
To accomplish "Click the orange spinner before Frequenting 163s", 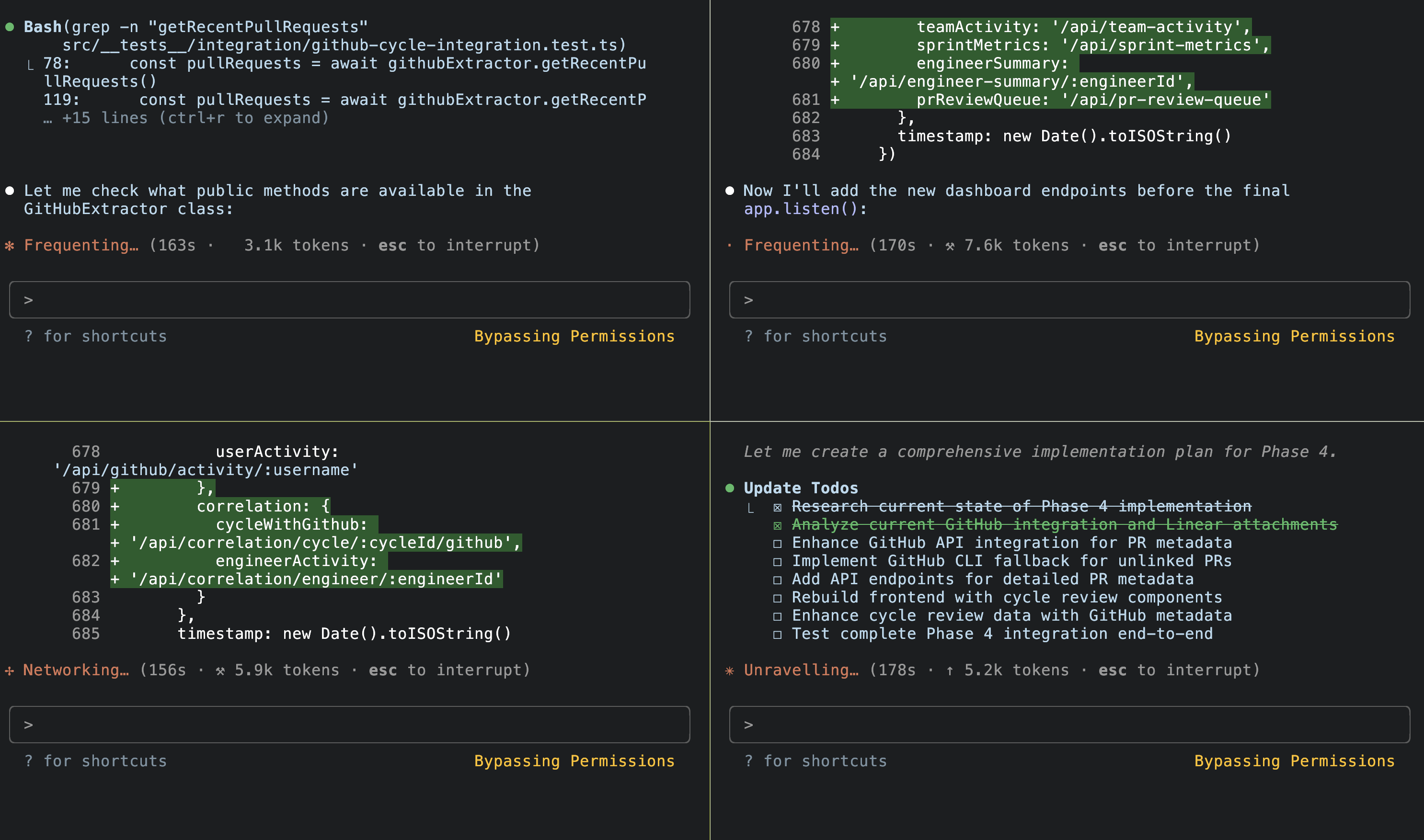I will click(10, 246).
